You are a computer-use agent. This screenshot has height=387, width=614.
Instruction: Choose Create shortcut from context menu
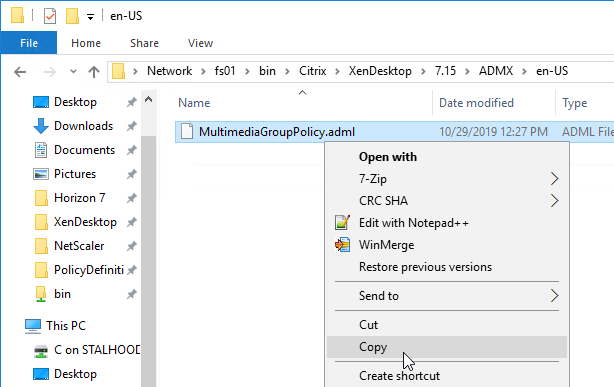tap(447, 376)
